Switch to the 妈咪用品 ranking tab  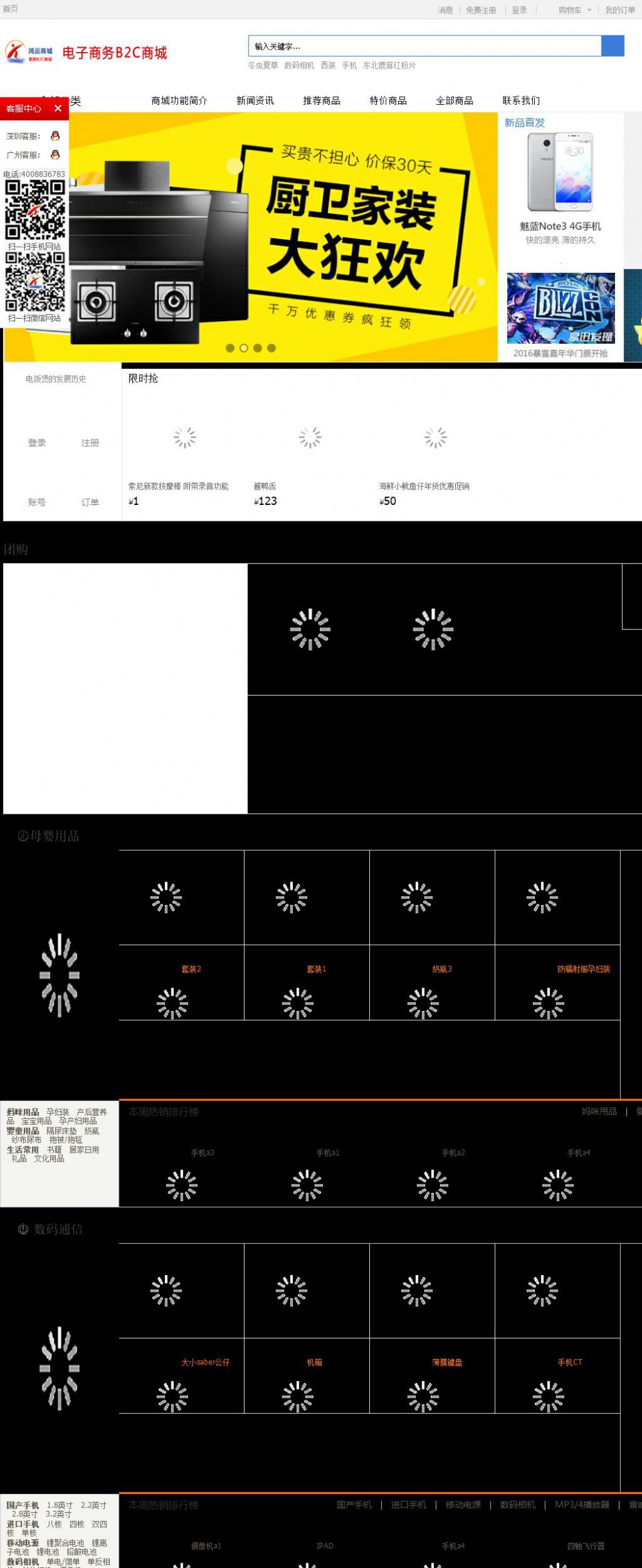599,1111
